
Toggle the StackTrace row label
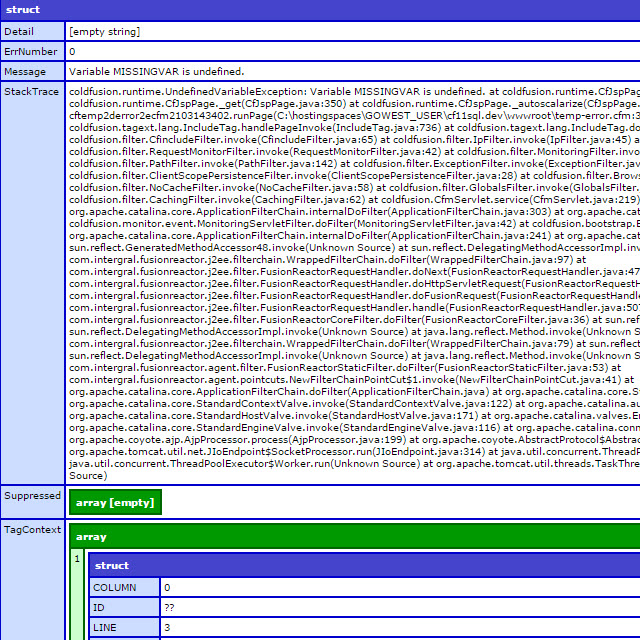(x=33, y=283)
